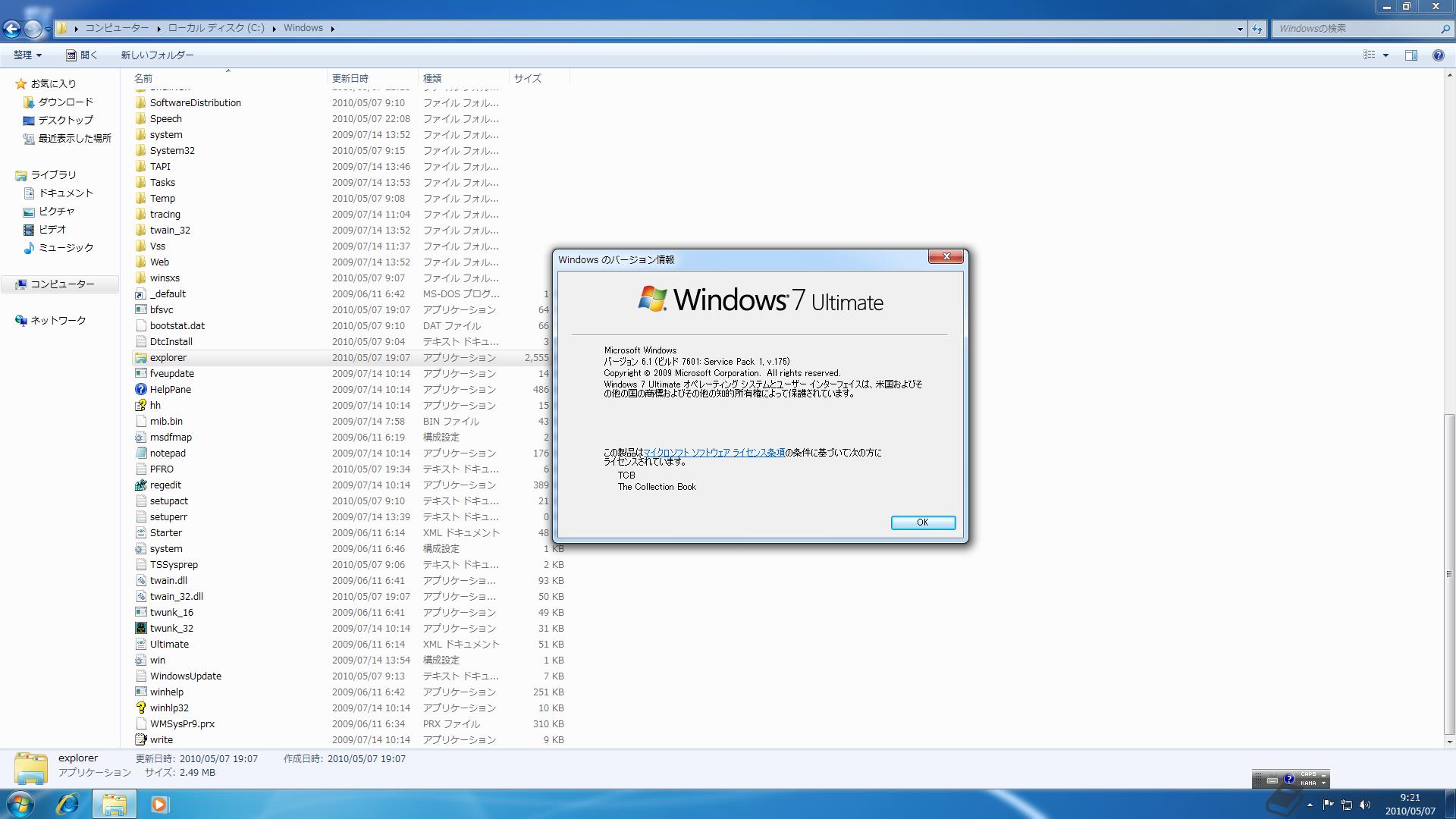Click the scrollbar down arrow
This screenshot has width=1456, height=819.
pos(1449,742)
